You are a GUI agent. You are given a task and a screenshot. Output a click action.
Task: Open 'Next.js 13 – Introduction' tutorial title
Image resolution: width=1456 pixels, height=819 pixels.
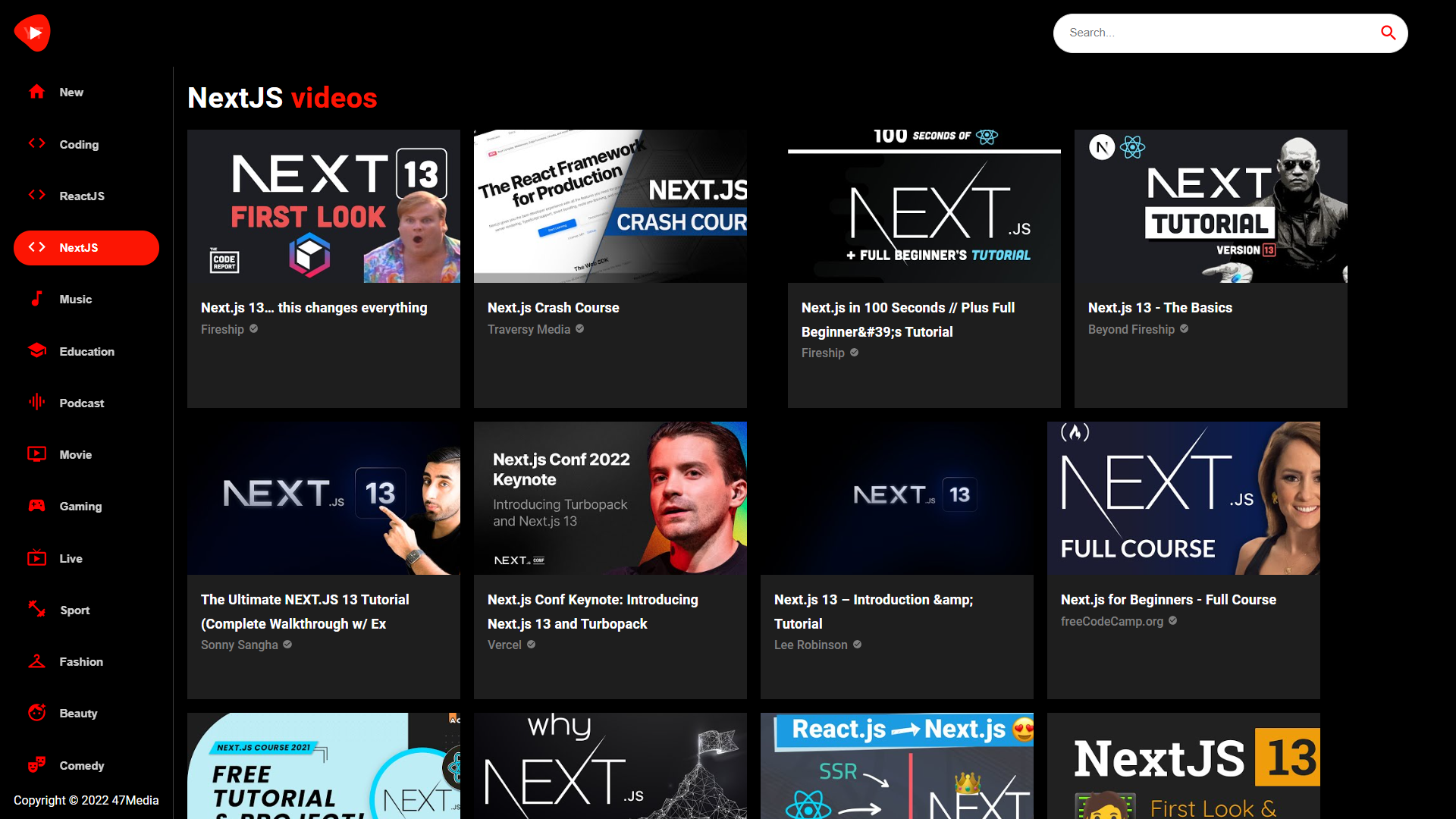(x=874, y=612)
